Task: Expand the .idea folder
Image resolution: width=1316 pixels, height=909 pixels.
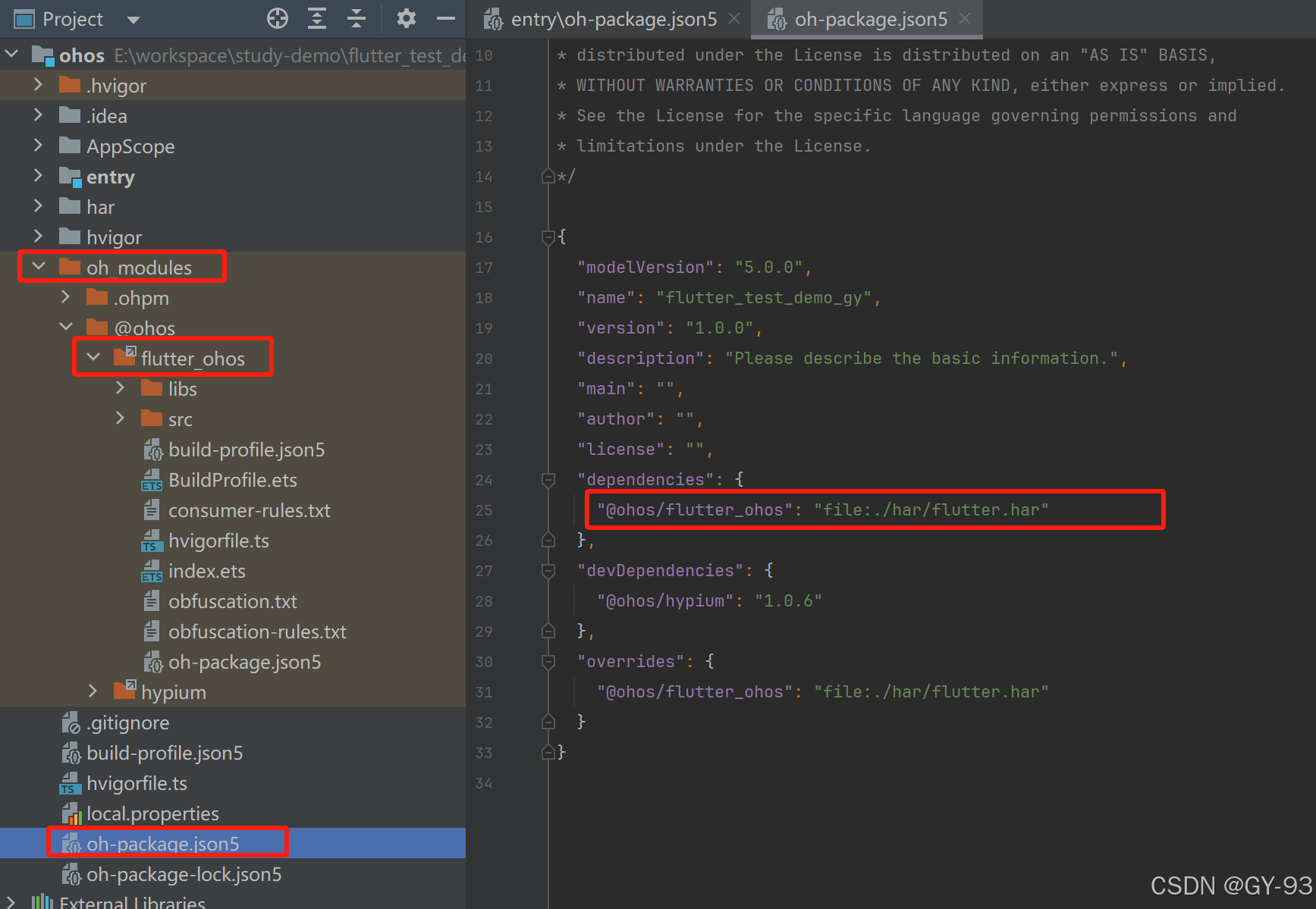Action: pos(38,114)
